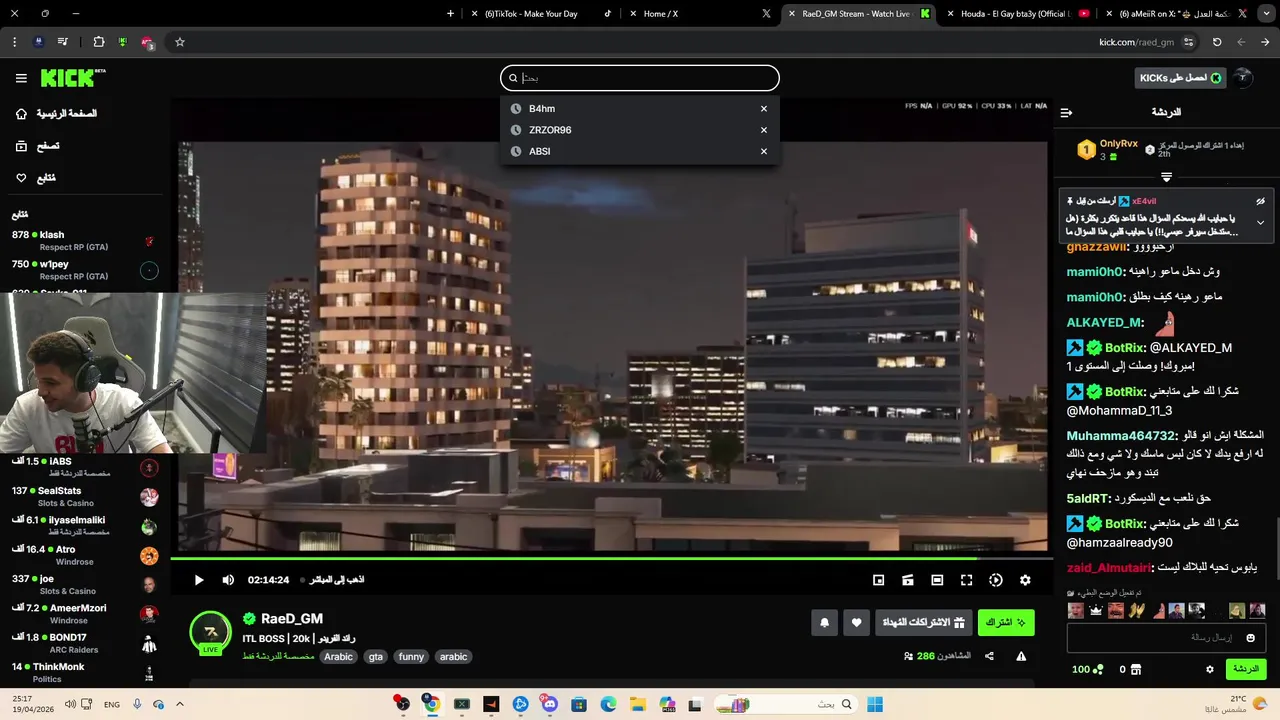Switch to Houda El Gay bta3y tab
This screenshot has width=1280, height=720.
click(x=1020, y=14)
